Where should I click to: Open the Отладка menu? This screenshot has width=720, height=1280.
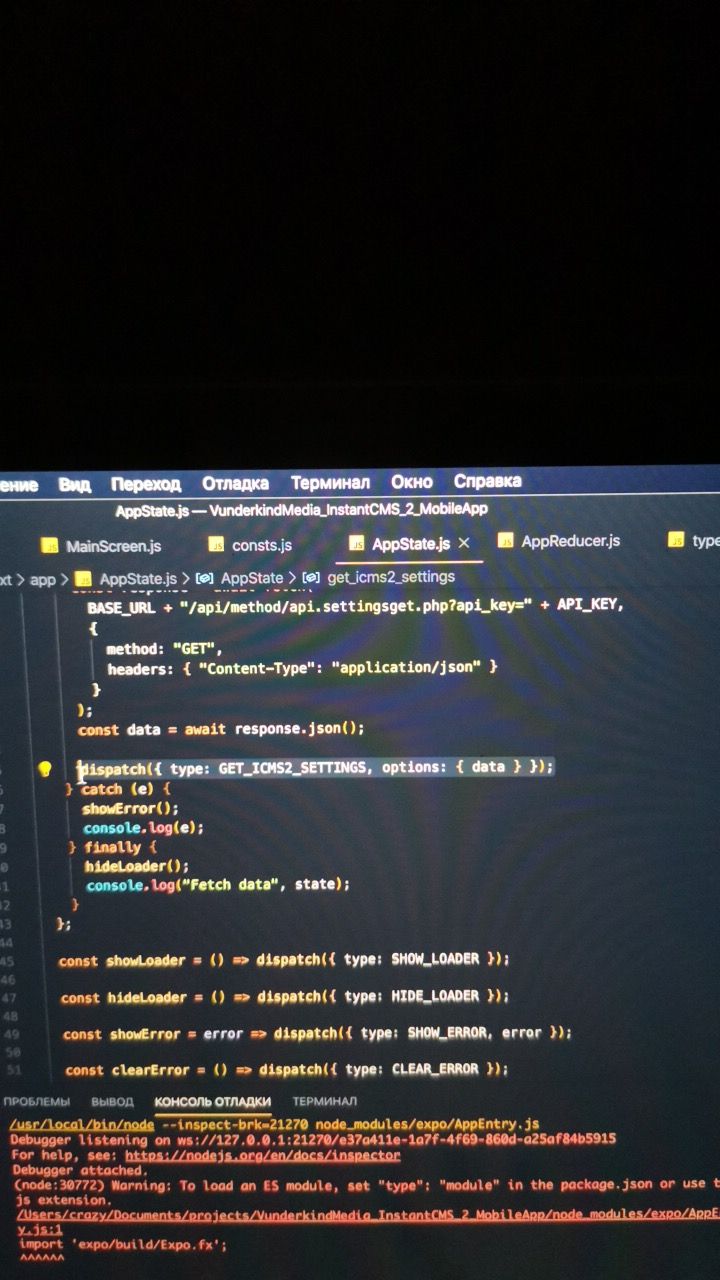[235, 483]
